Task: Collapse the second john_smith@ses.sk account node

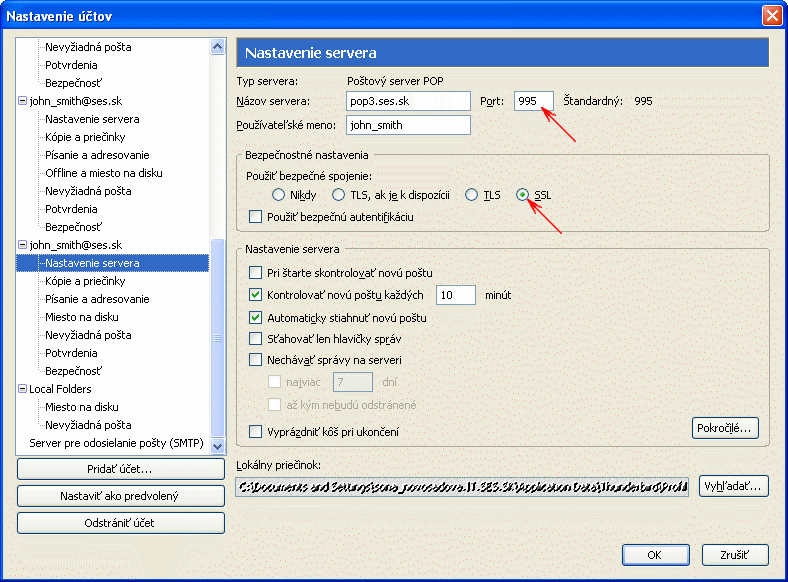Action: (22, 245)
